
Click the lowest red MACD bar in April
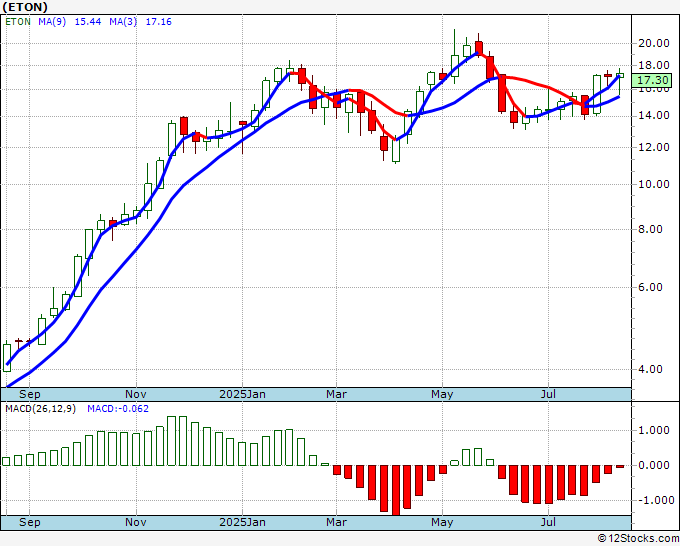tap(396, 490)
